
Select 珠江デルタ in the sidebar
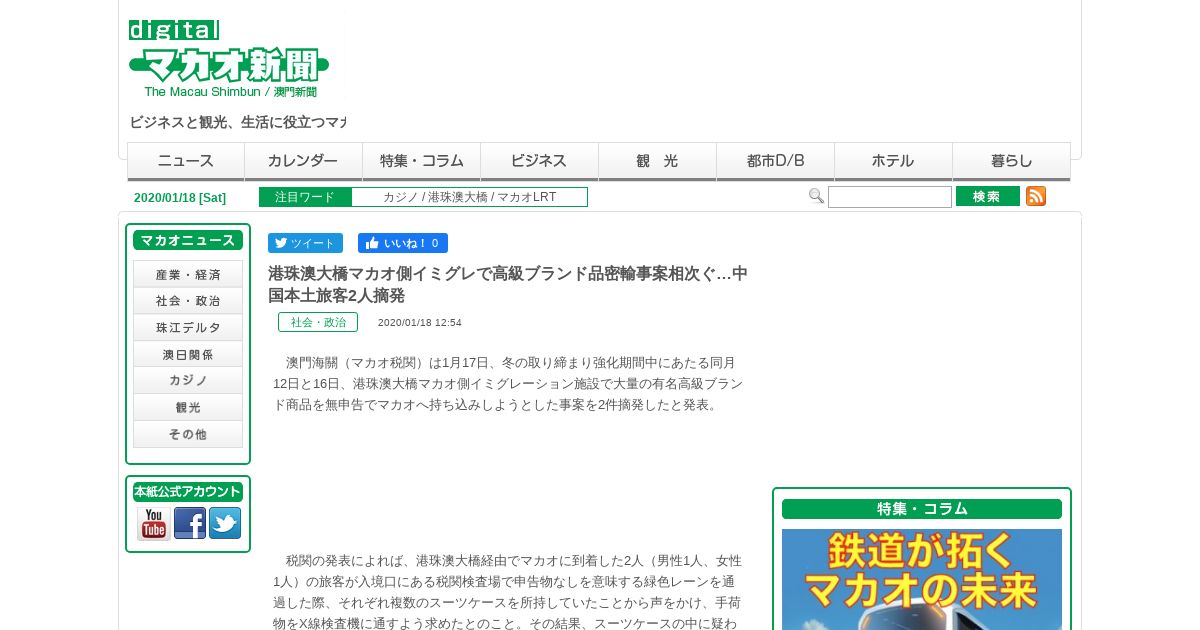[x=188, y=328]
